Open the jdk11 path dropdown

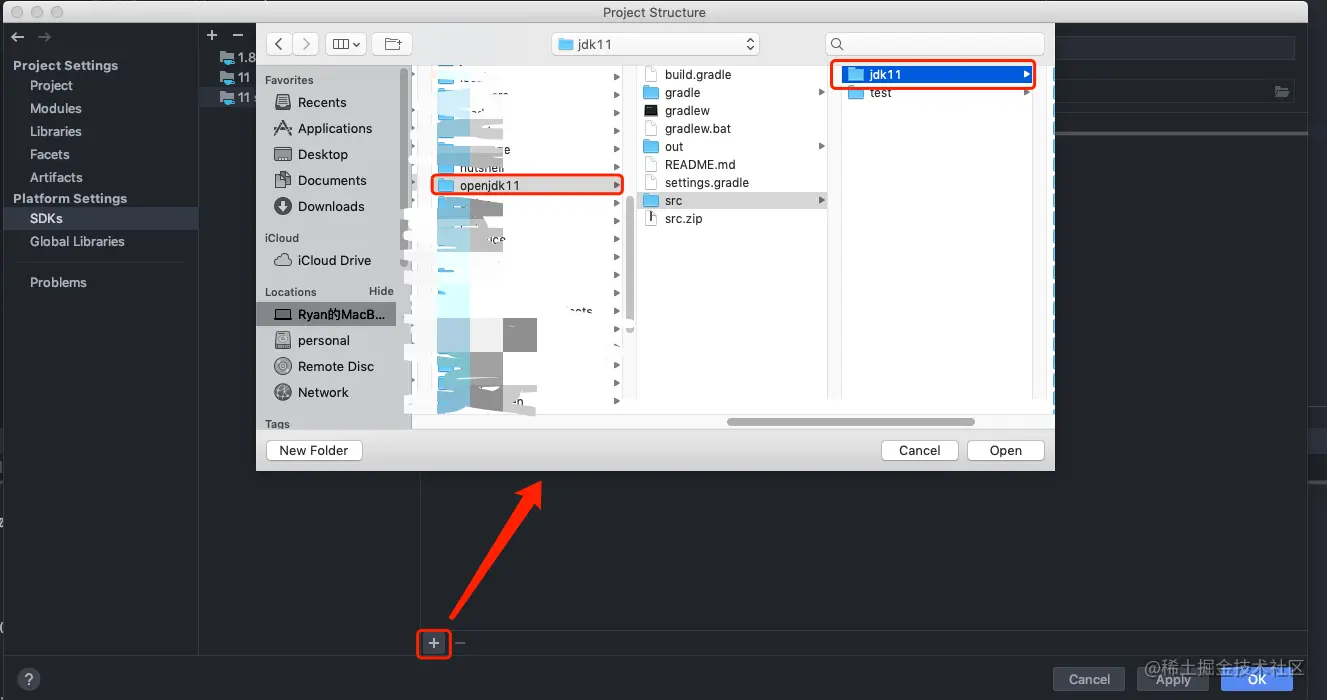(x=655, y=44)
